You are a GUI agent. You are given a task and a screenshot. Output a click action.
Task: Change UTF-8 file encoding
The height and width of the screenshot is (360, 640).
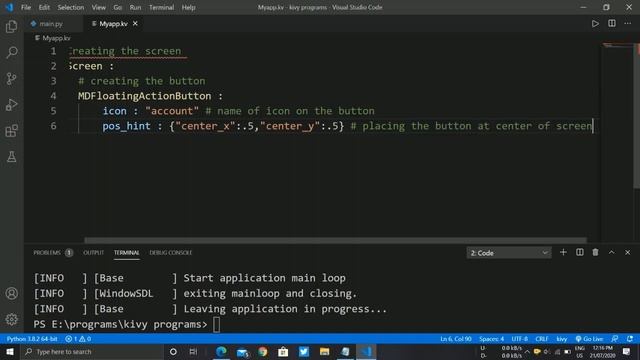tap(520, 339)
